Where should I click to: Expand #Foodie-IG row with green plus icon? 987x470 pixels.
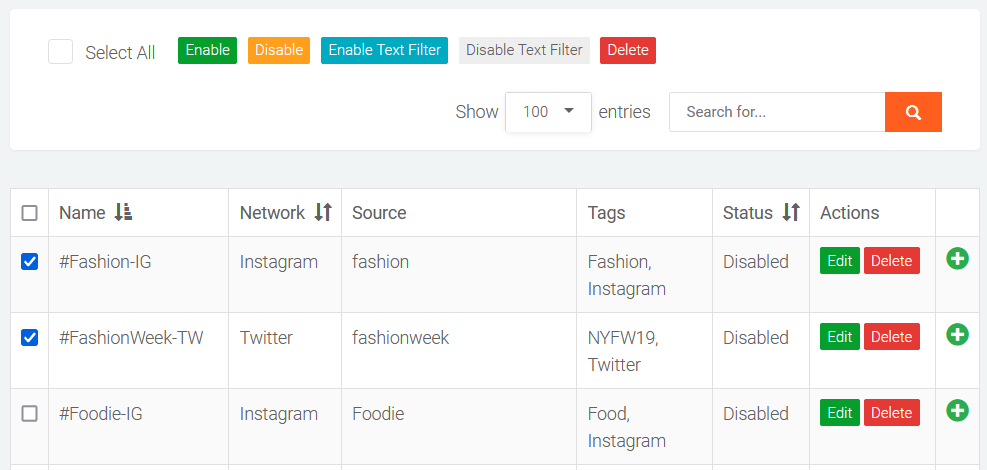(957, 411)
